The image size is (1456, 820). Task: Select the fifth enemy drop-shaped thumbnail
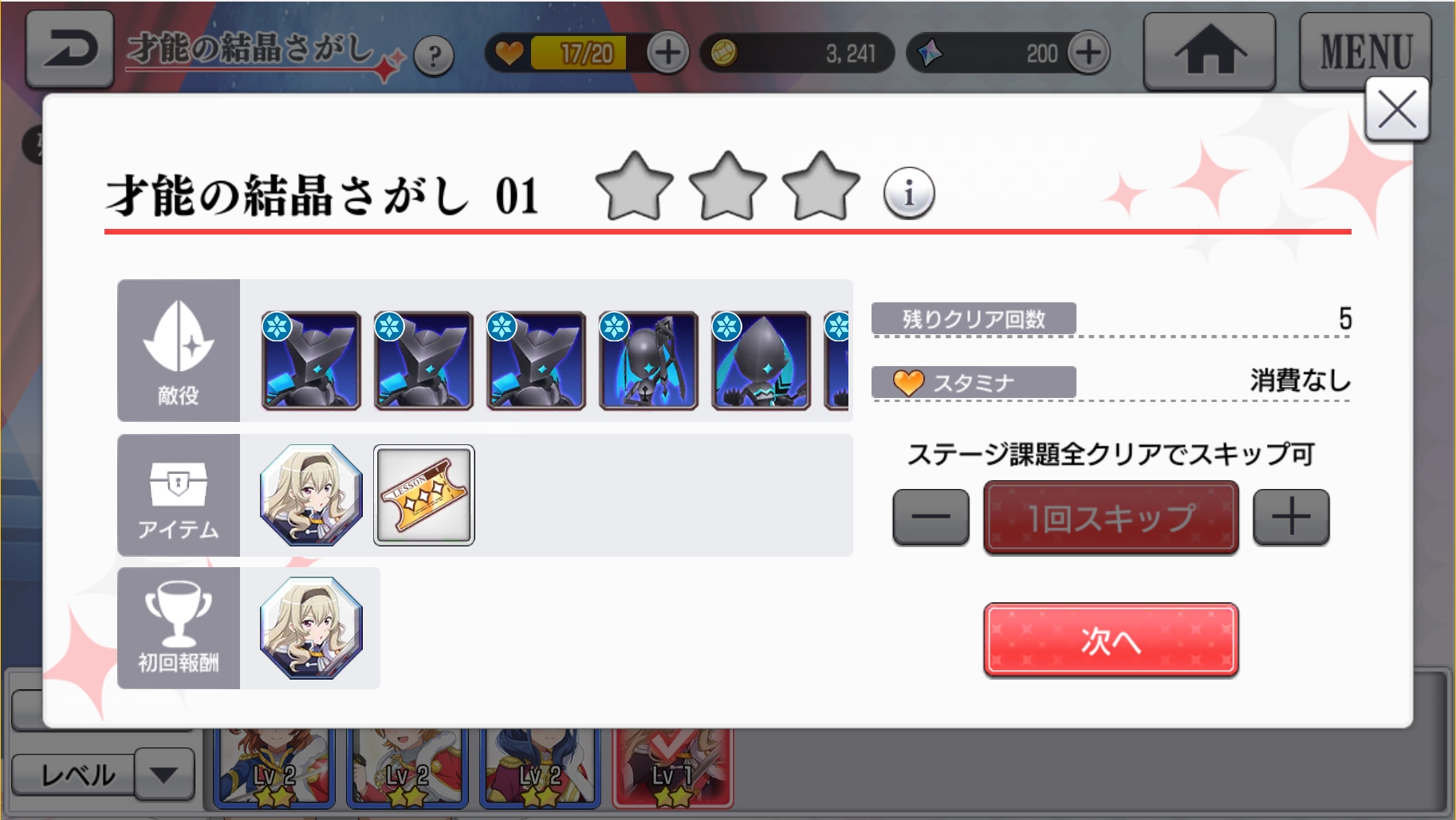(x=761, y=361)
